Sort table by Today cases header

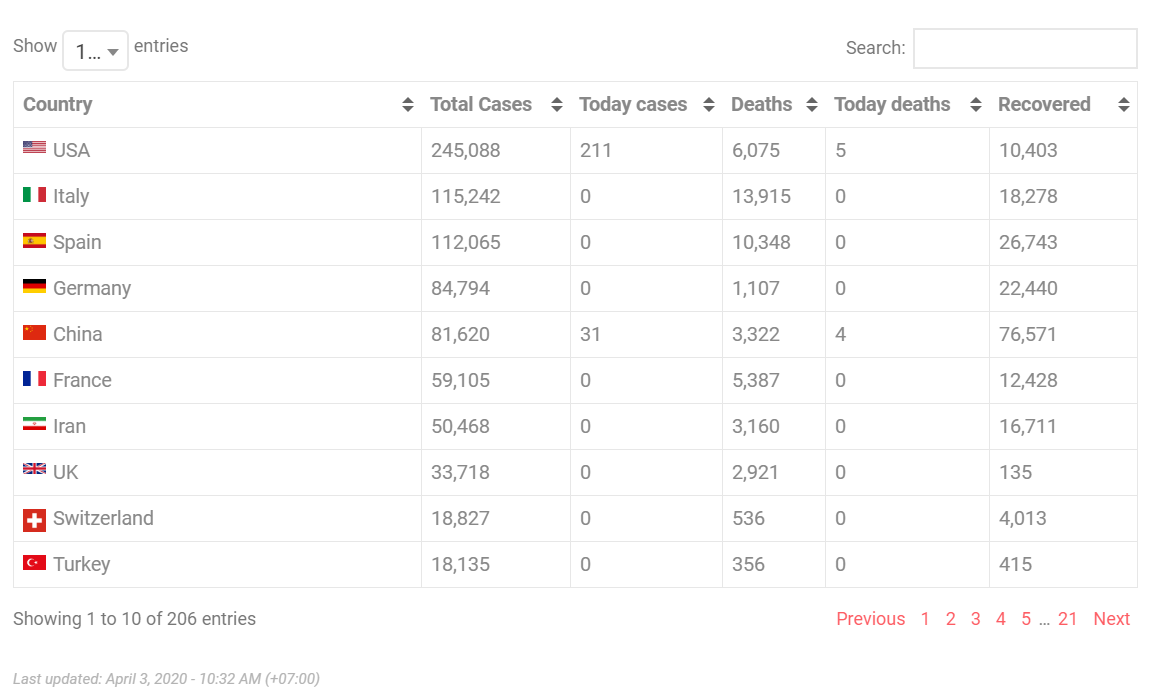pyautogui.click(x=633, y=105)
